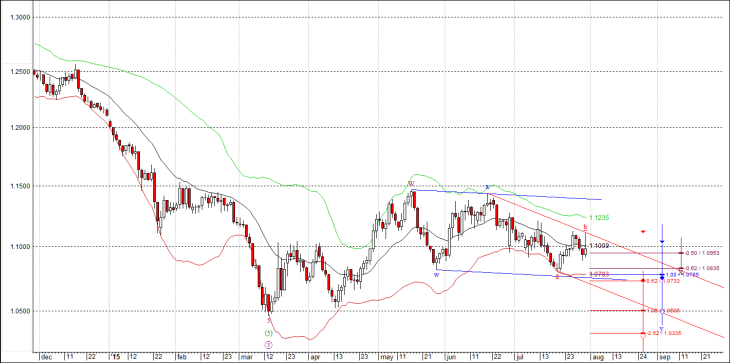Select the purple 0.62 / 1.0835 Fibonacci label
The width and height of the screenshot is (730, 363).
point(702,269)
